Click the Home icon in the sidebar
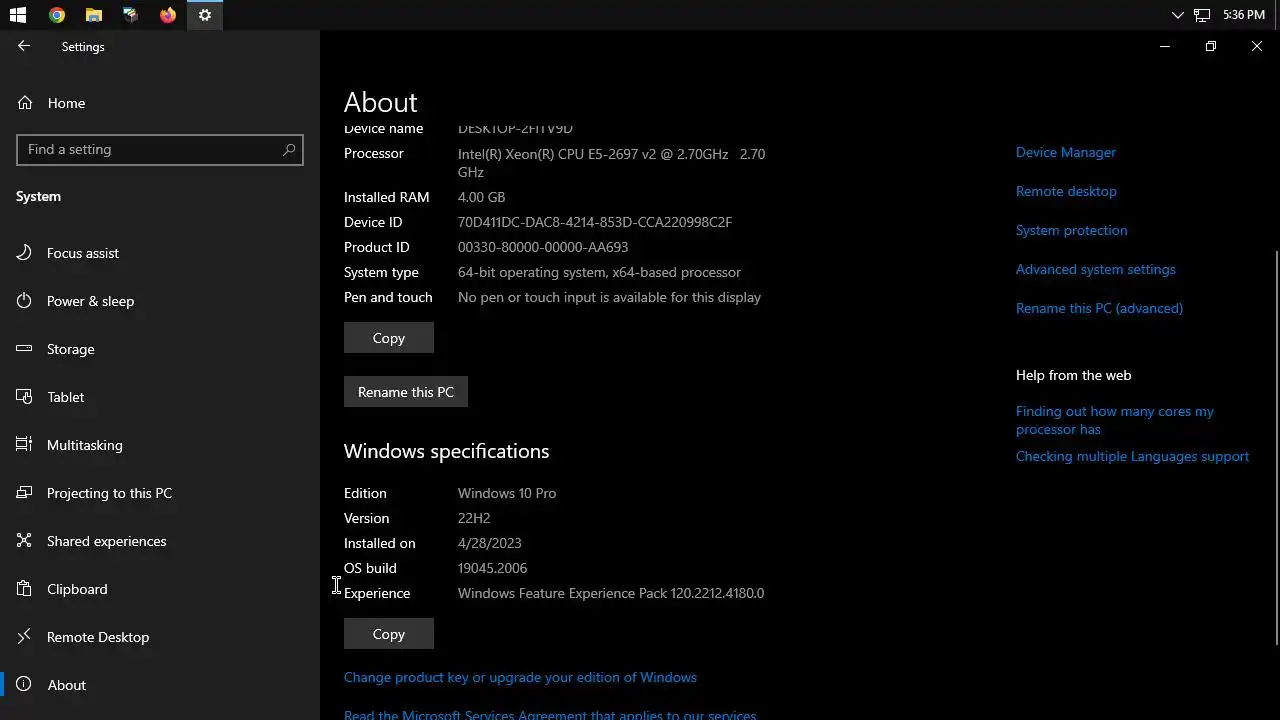This screenshot has height=720, width=1280. click(x=25, y=102)
